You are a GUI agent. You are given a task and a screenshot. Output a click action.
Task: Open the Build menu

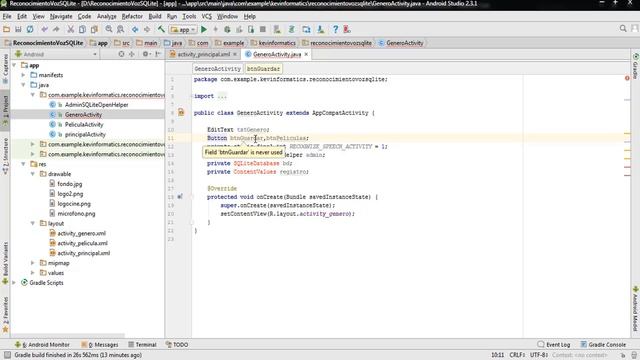(x=155, y=17)
